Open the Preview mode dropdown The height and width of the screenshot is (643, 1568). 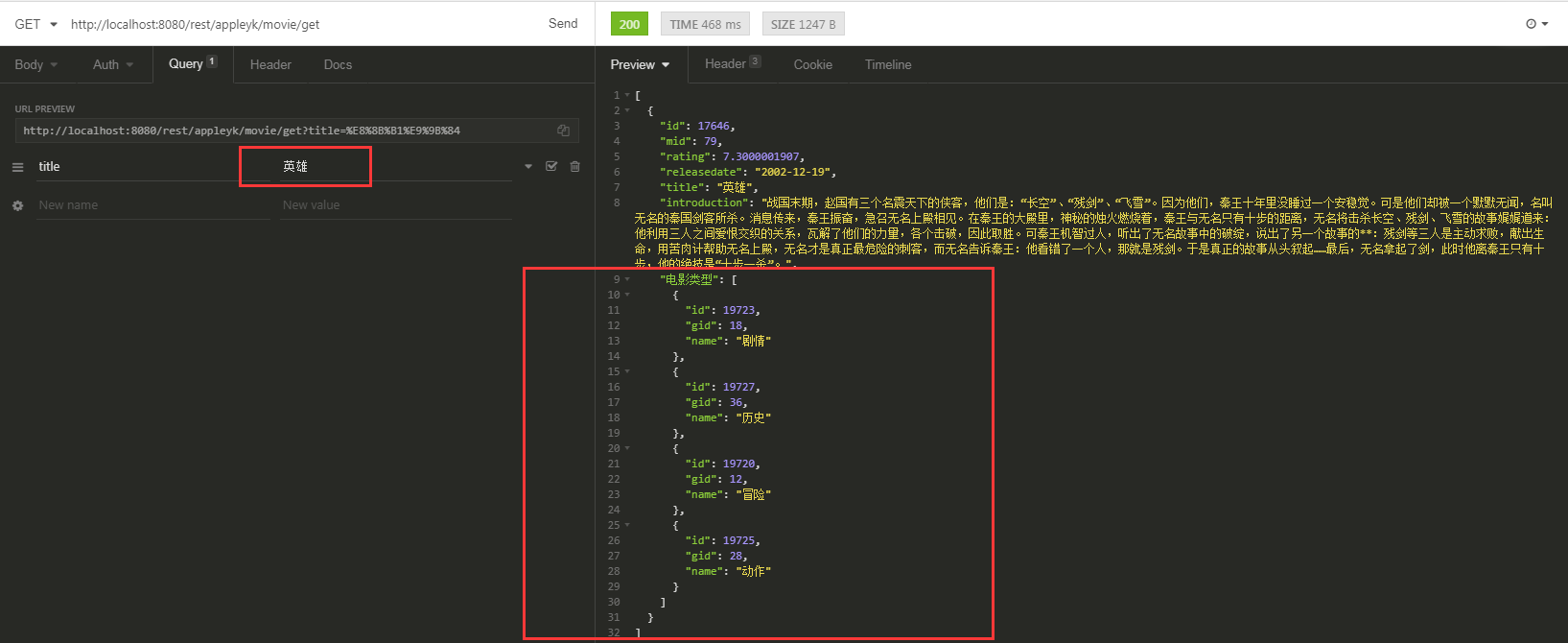pos(640,64)
